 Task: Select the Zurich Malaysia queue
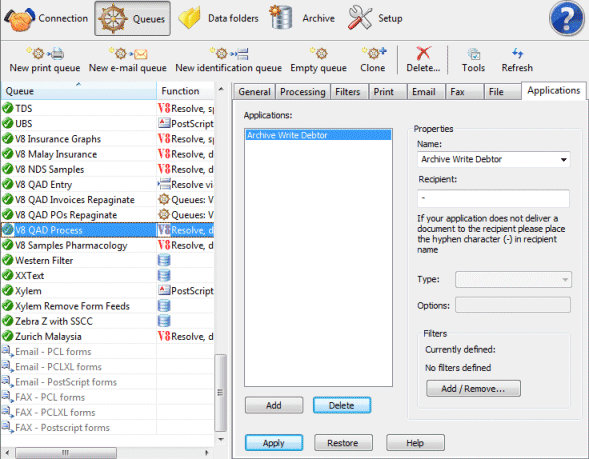(48, 337)
